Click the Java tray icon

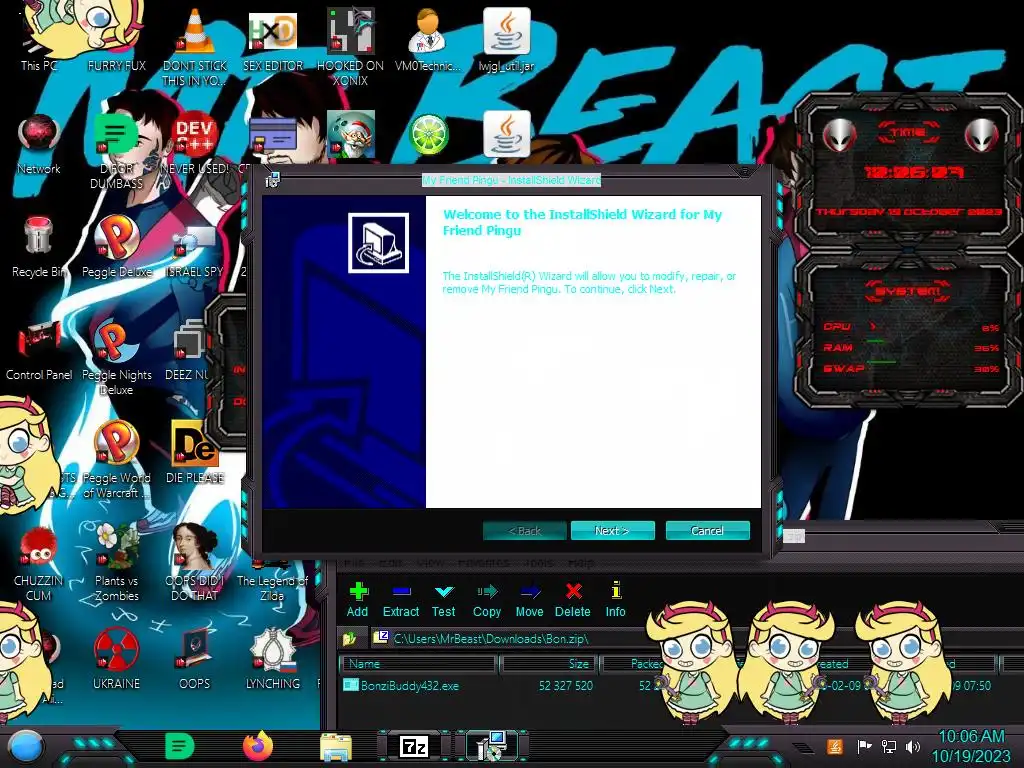click(x=834, y=746)
